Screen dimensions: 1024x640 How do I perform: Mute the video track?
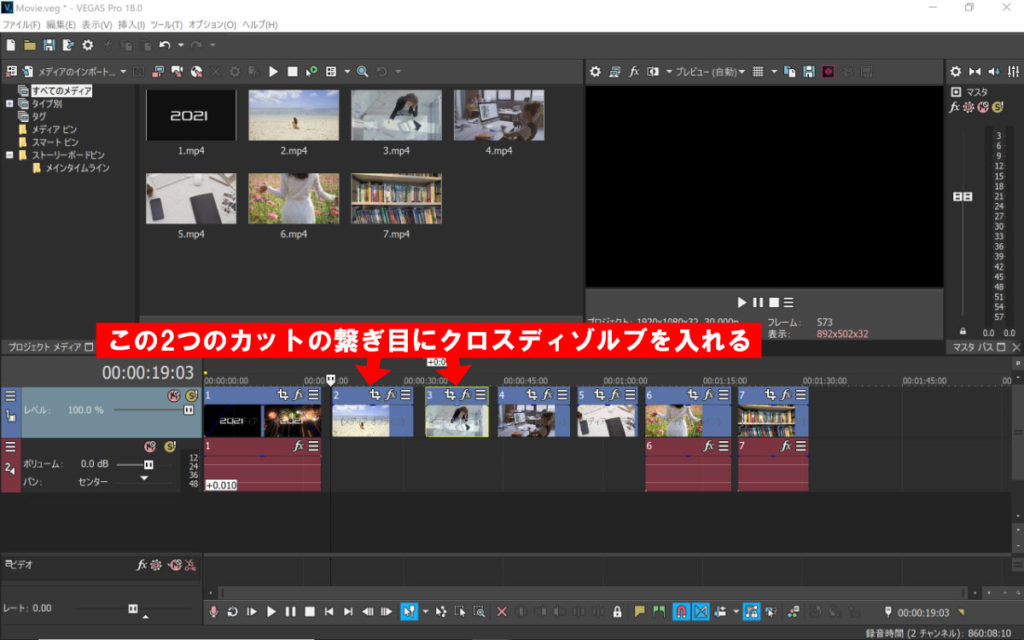click(x=173, y=396)
